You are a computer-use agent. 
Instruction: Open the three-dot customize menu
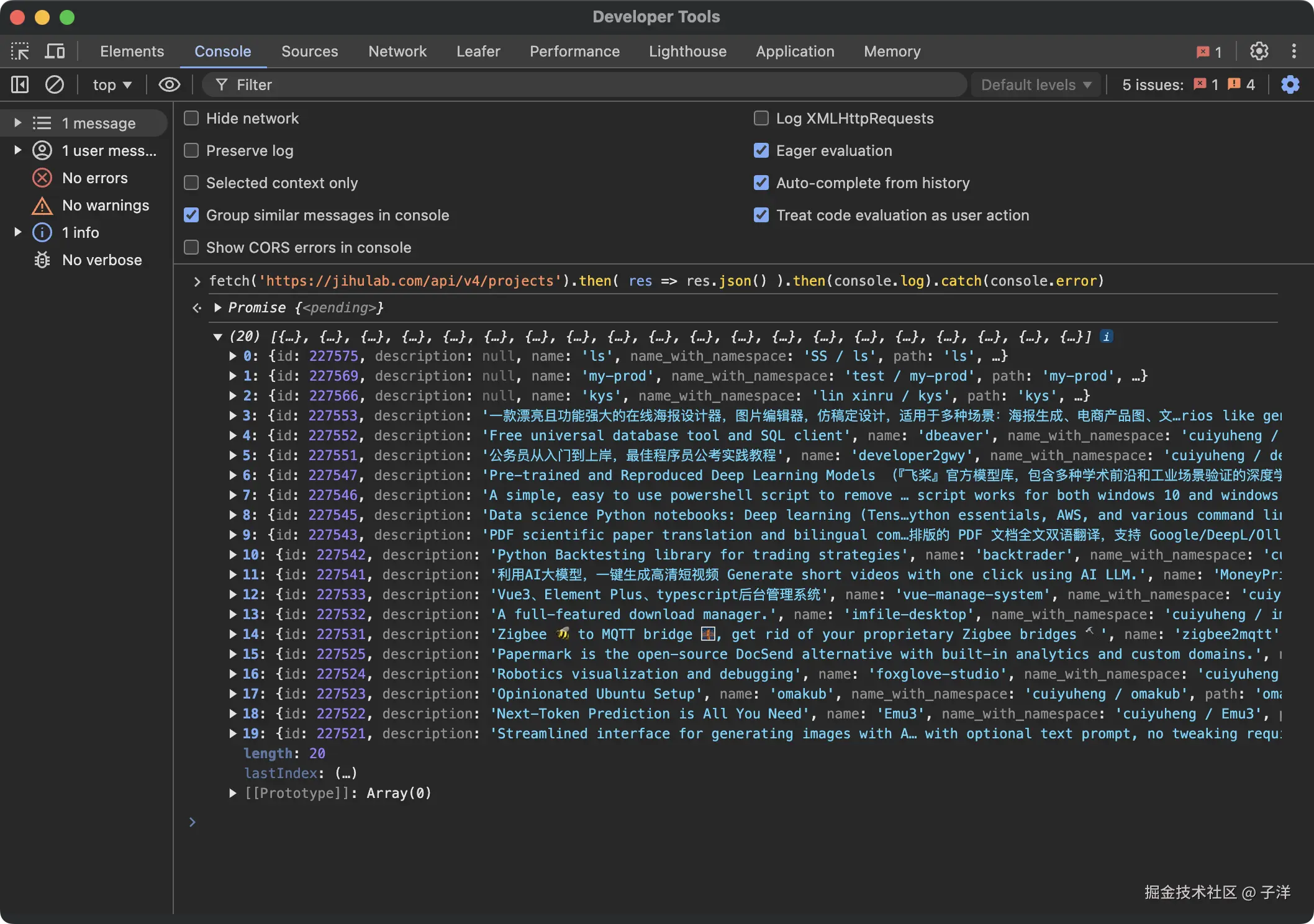tap(1294, 51)
